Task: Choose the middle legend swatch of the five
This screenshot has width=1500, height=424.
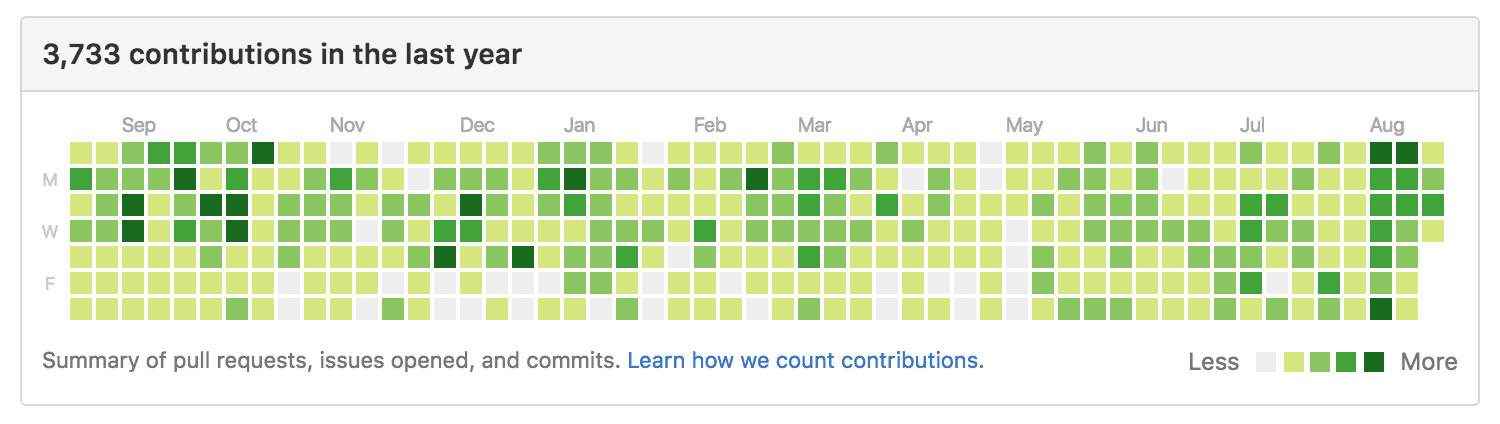Action: [x=1320, y=362]
